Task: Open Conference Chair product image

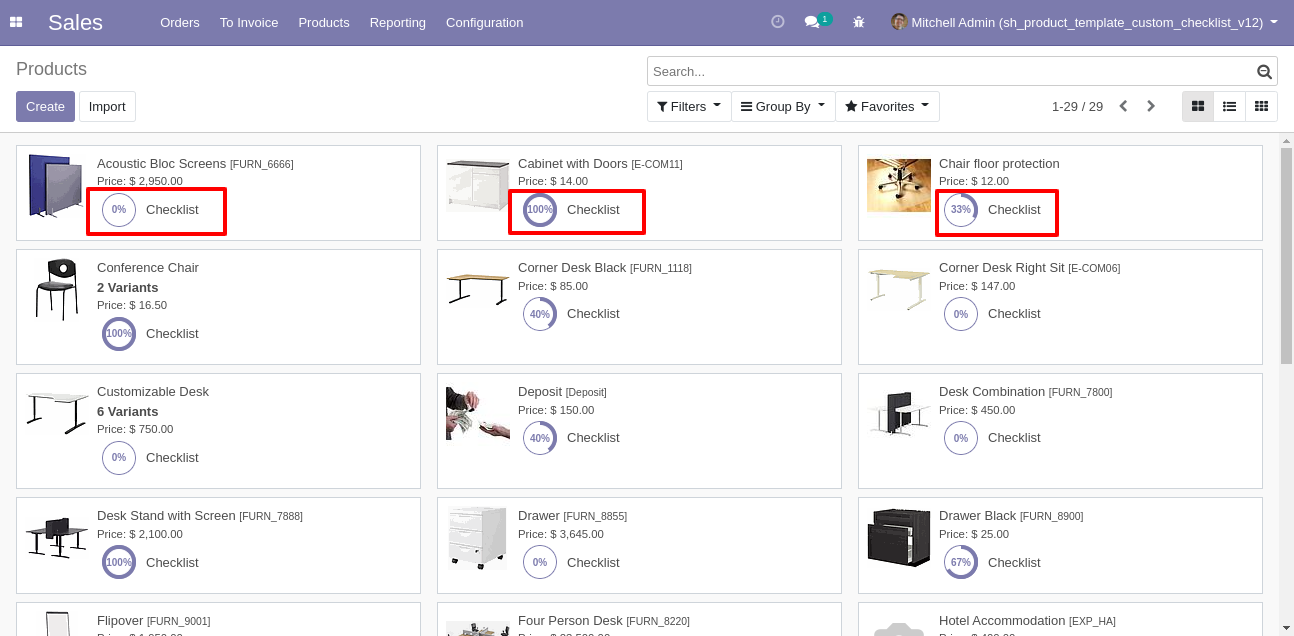Action: click(x=57, y=290)
